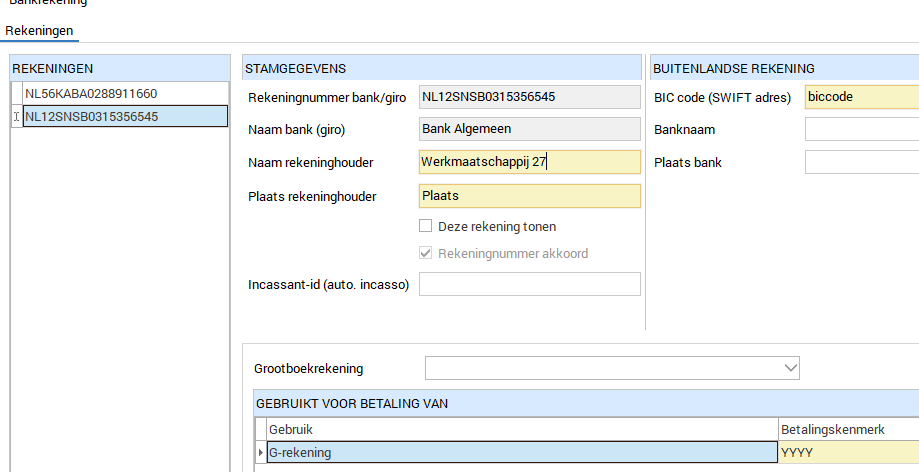Click the row marker beside NL12SNSB0315356545
Viewport: 919px width, 472px height.
[x=16, y=117]
